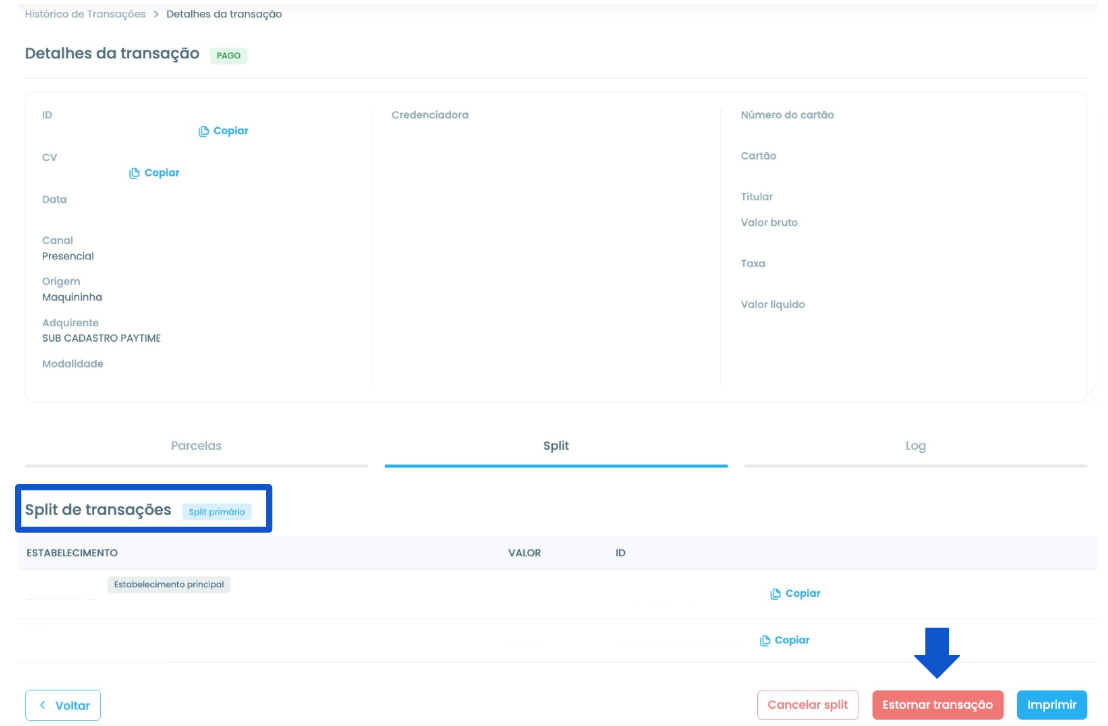Copy the second split row ID
The height and width of the screenshot is (726, 1108).
coord(784,640)
